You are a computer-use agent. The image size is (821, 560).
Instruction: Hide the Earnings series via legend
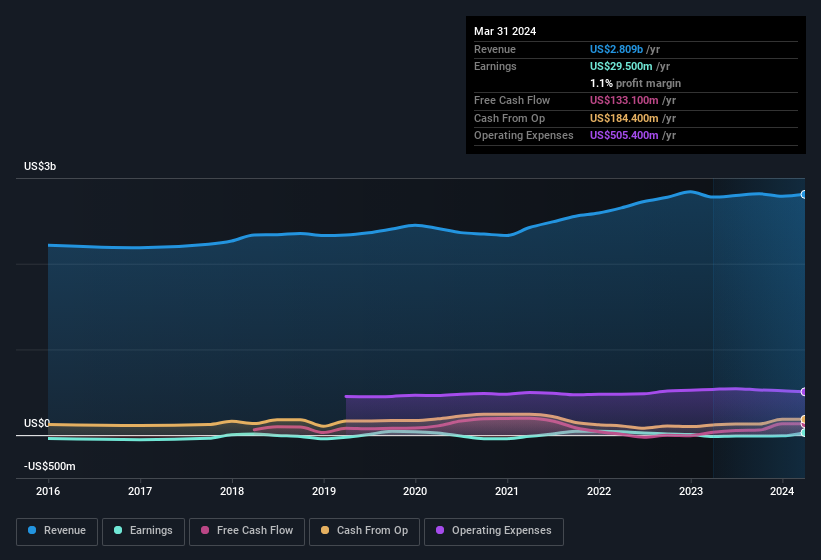tap(144, 531)
